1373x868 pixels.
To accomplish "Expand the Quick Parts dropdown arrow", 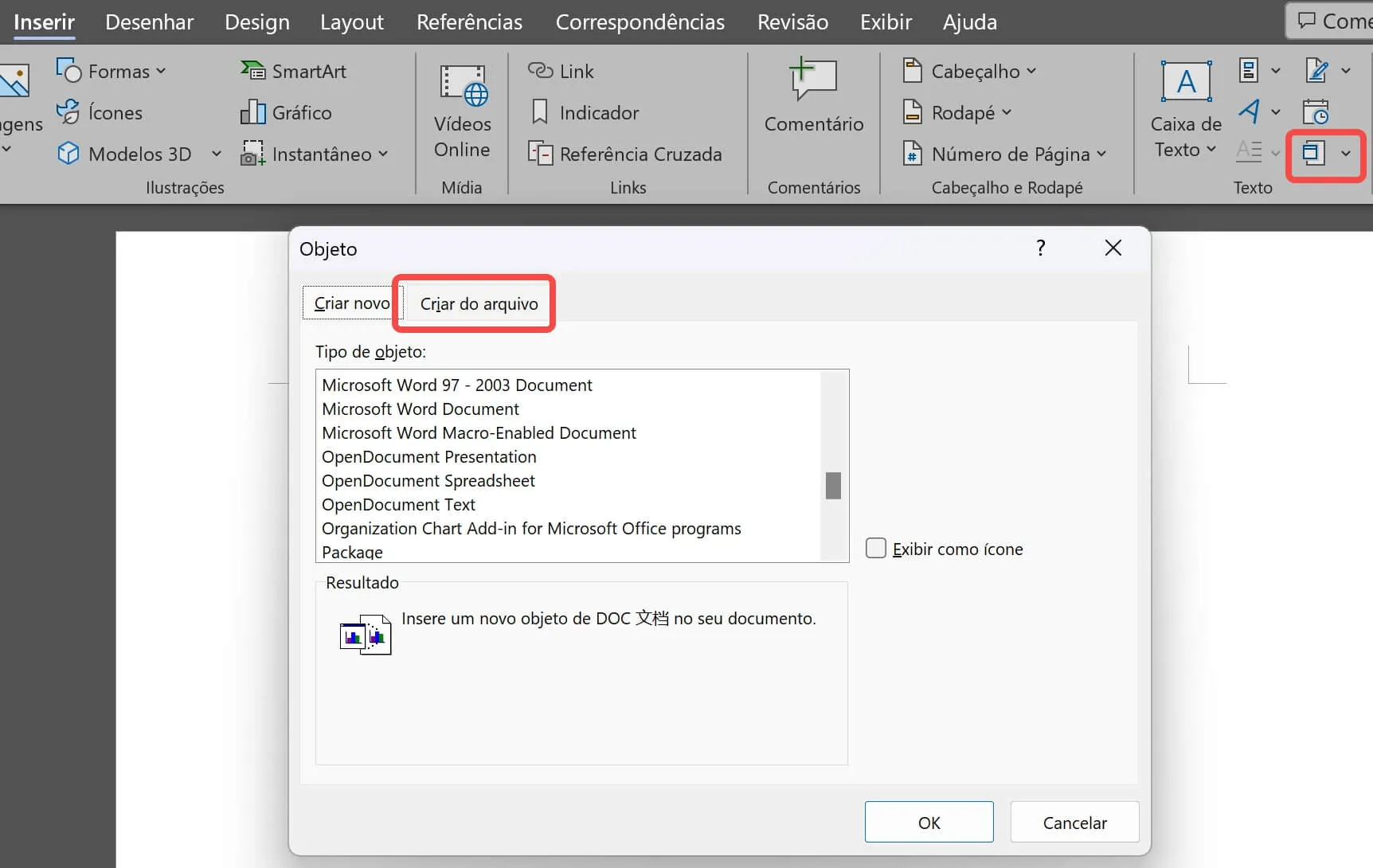I will coord(1276,71).
